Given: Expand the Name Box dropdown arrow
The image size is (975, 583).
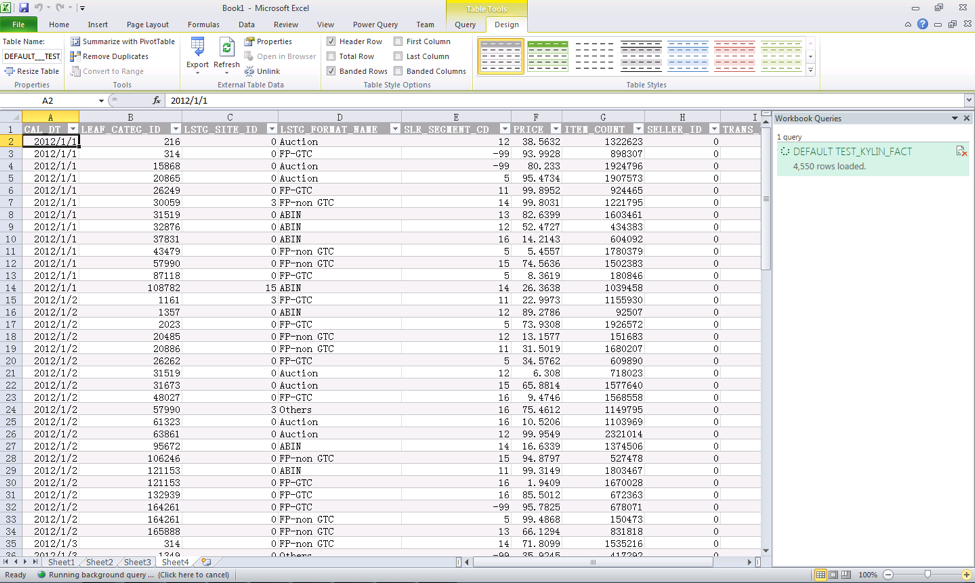Looking at the screenshot, I should pos(101,101).
